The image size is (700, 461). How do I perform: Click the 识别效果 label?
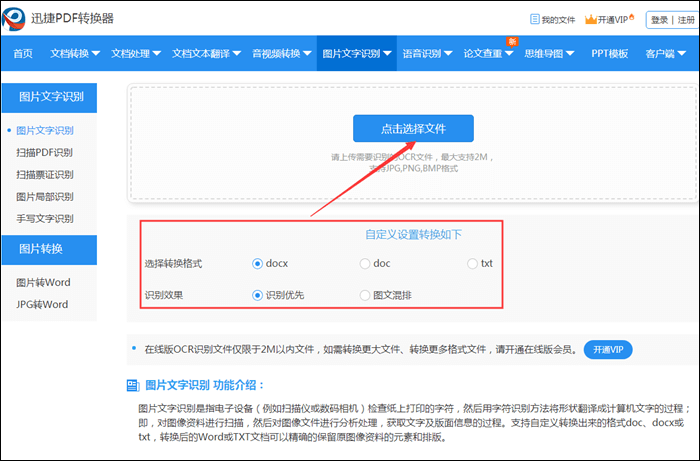click(x=164, y=295)
